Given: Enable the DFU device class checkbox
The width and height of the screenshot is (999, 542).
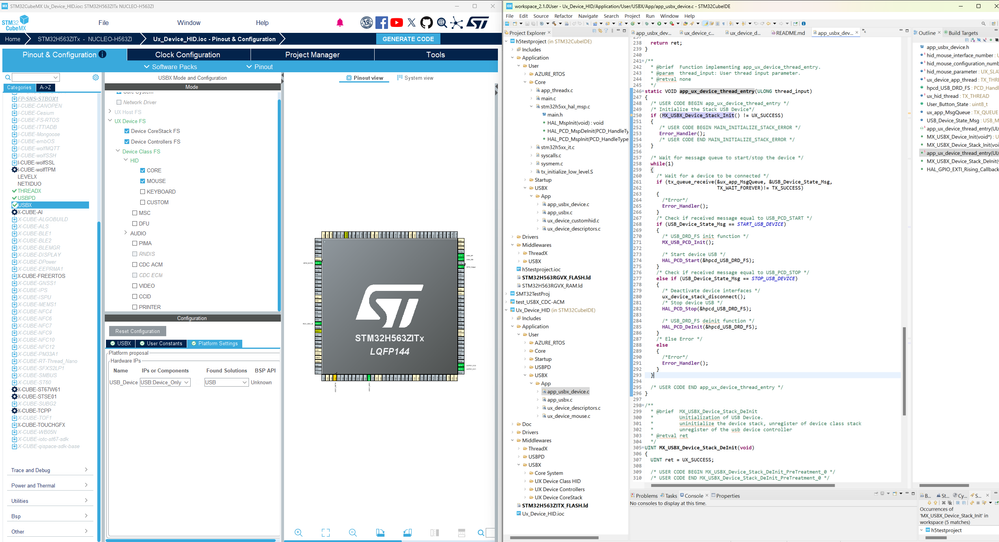Looking at the screenshot, I should point(134,224).
